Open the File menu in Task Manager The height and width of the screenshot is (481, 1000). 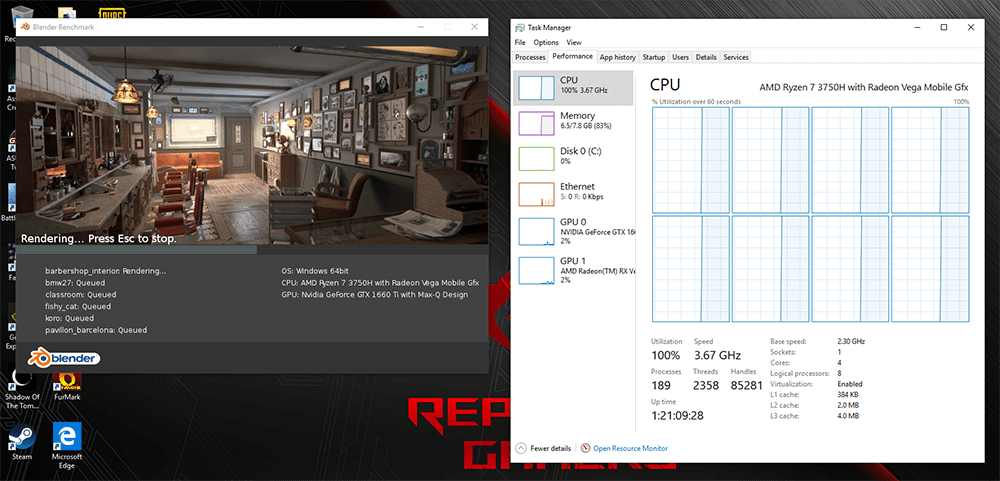click(x=520, y=42)
